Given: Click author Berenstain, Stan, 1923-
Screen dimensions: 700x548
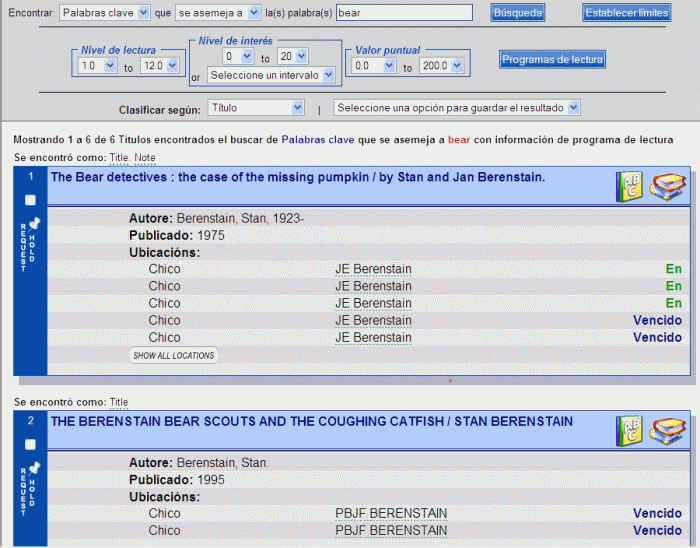Looking at the screenshot, I should [240, 218].
